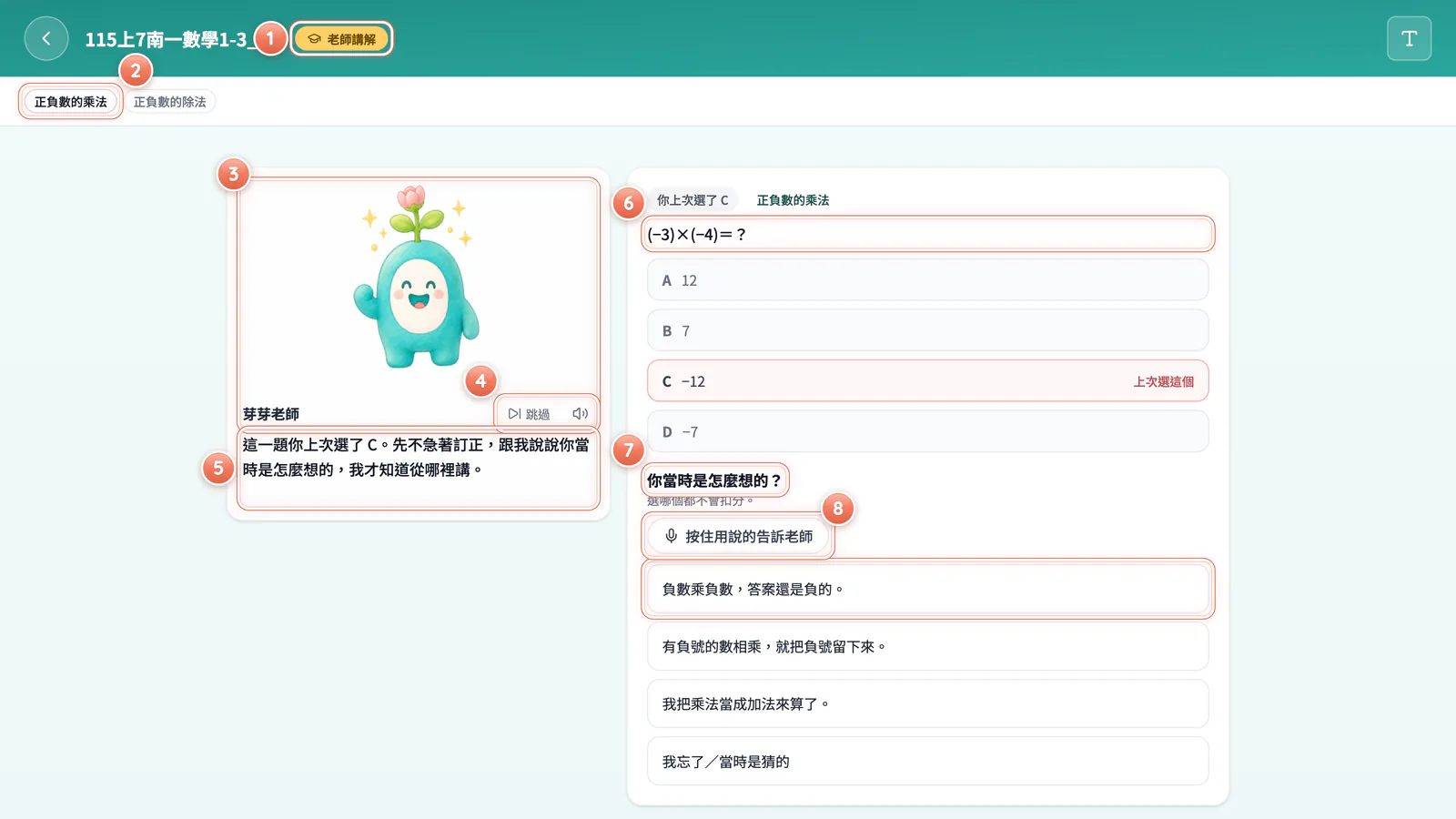Click the 正負數的乘法 topic label above question
1456x819 pixels.
tap(793, 200)
